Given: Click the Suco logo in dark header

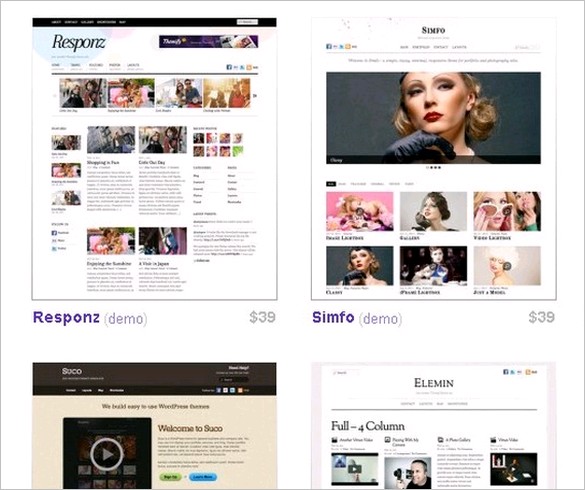Looking at the screenshot, I should coord(72,371).
